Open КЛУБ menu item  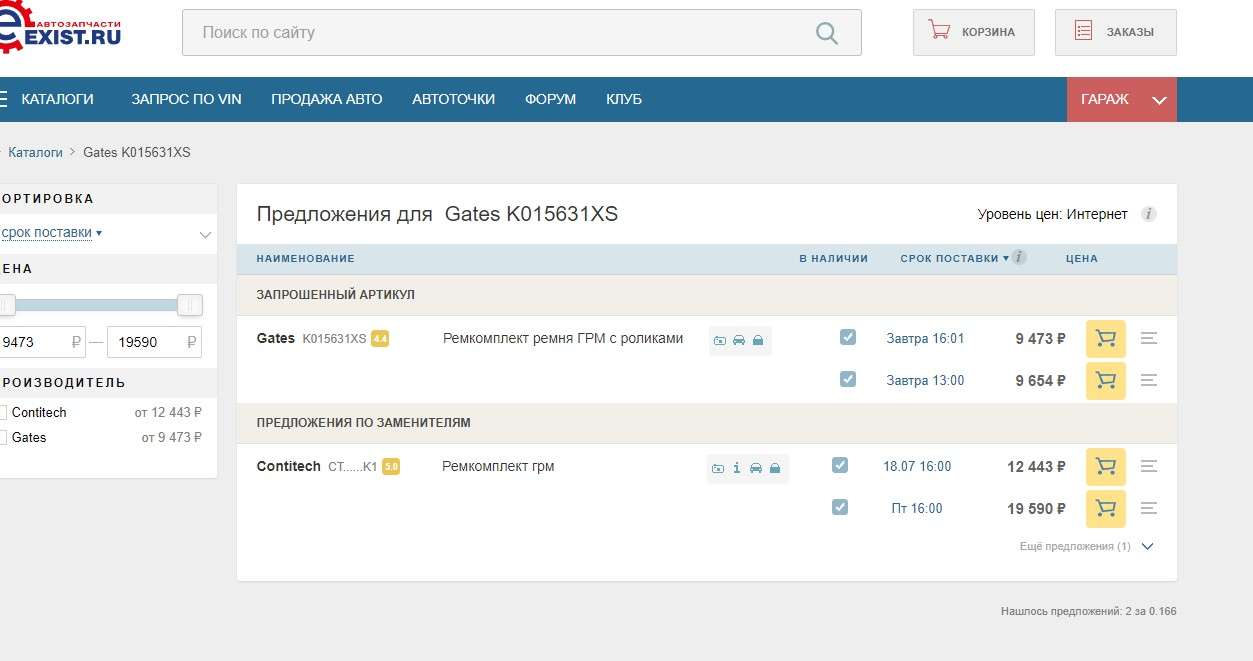624,99
